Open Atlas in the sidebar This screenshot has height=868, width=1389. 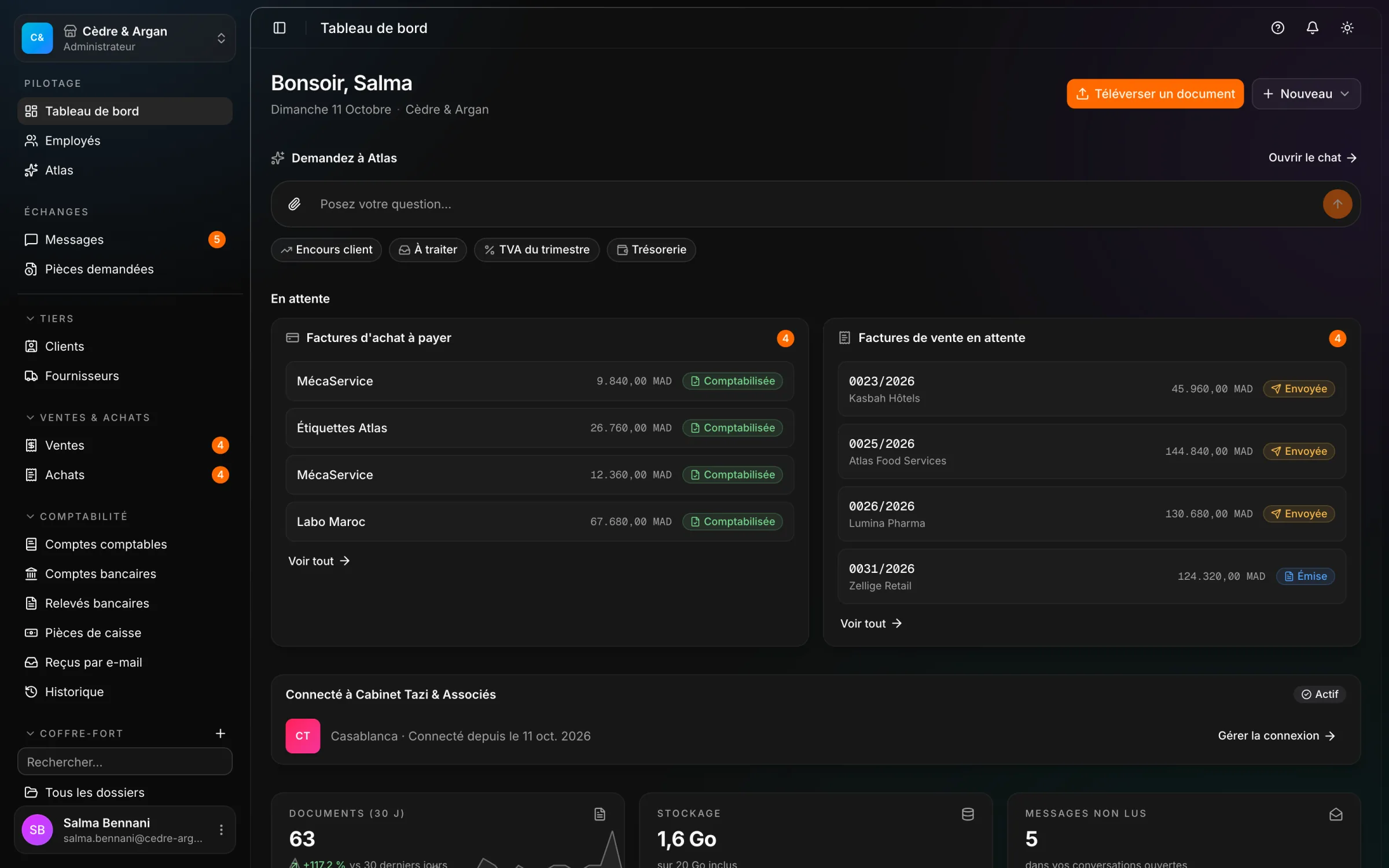tap(125, 170)
